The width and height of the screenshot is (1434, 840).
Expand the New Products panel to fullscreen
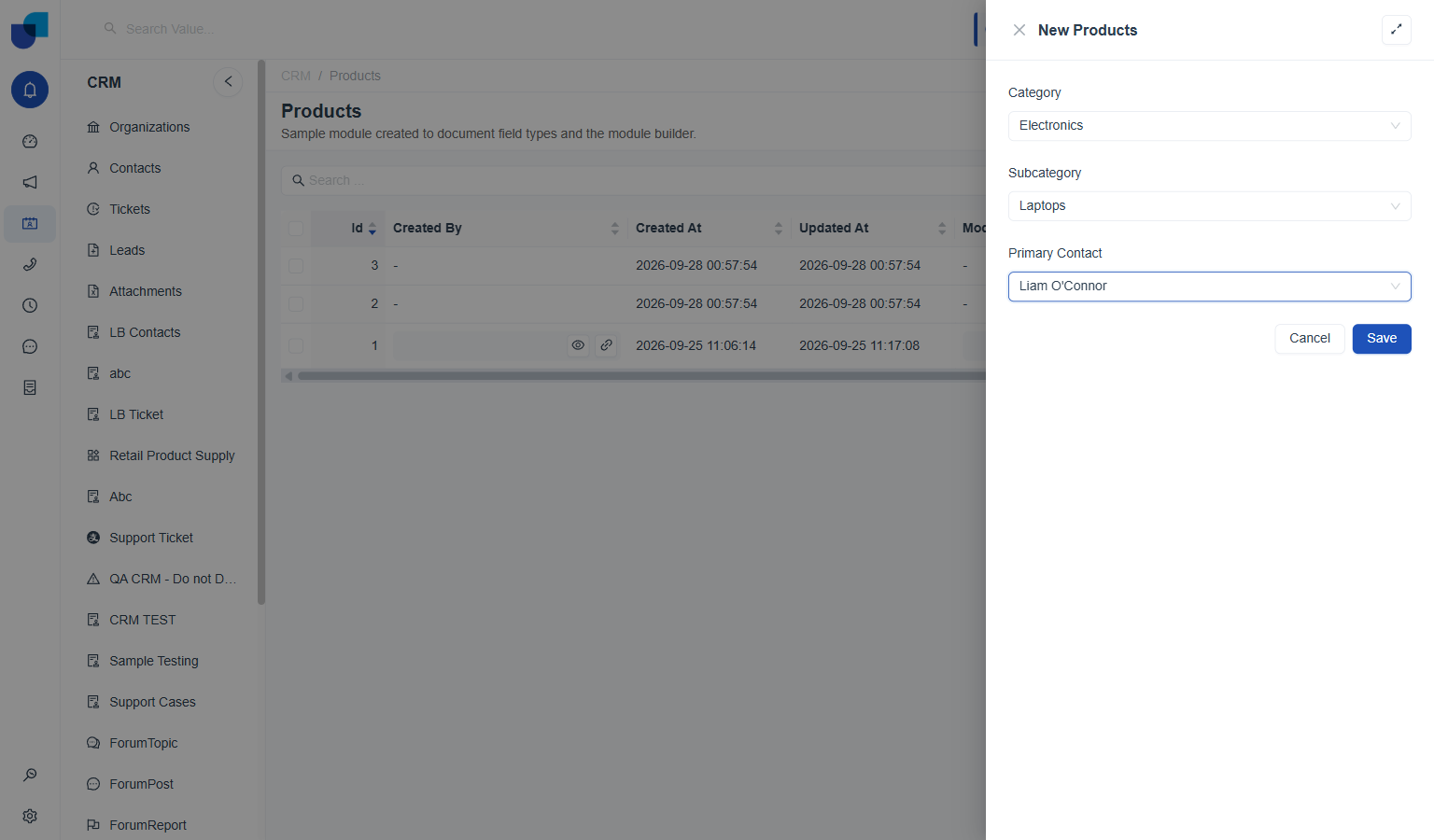pyautogui.click(x=1397, y=30)
